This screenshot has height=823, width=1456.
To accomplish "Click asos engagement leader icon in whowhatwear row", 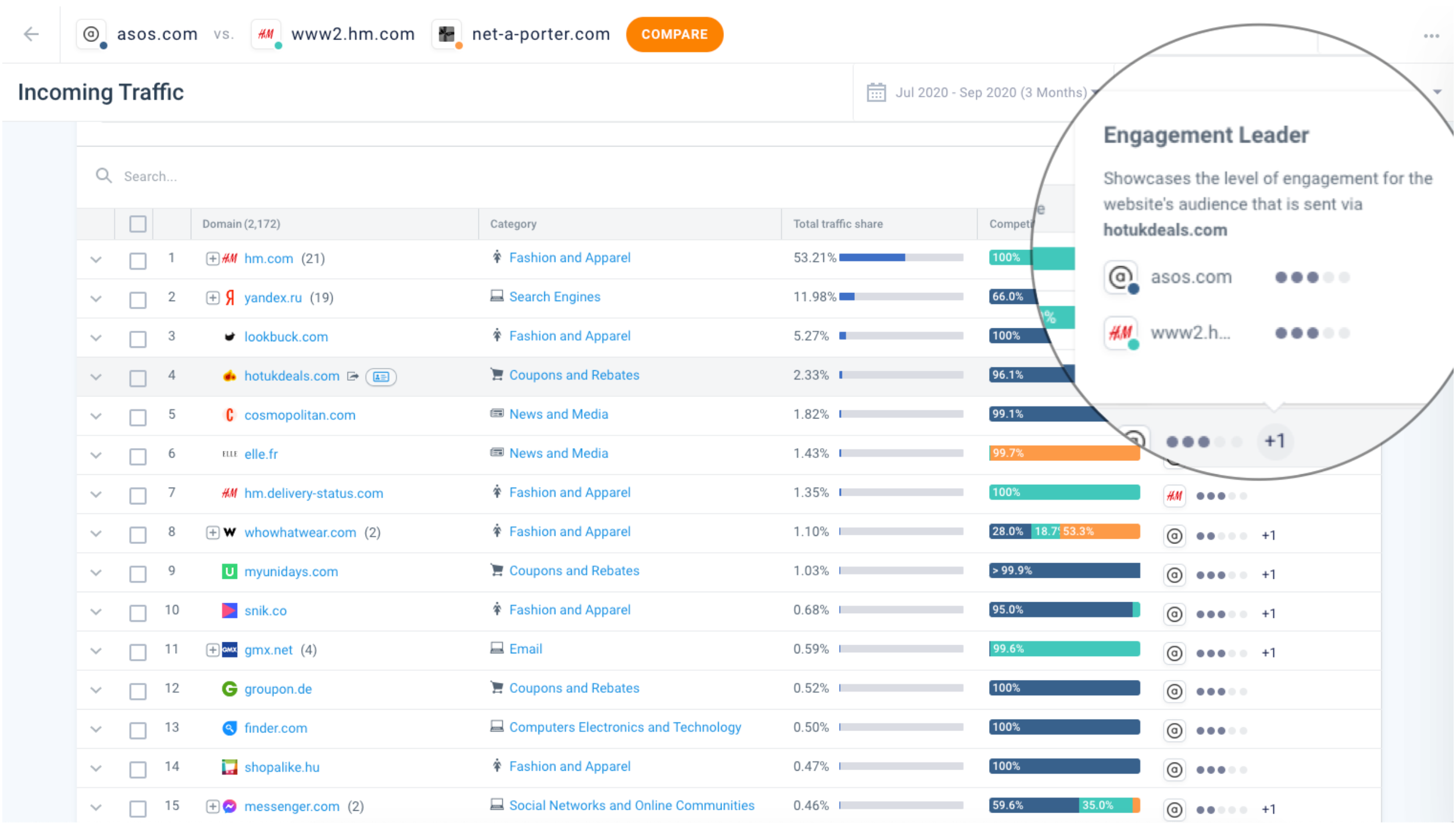I will click(1174, 535).
